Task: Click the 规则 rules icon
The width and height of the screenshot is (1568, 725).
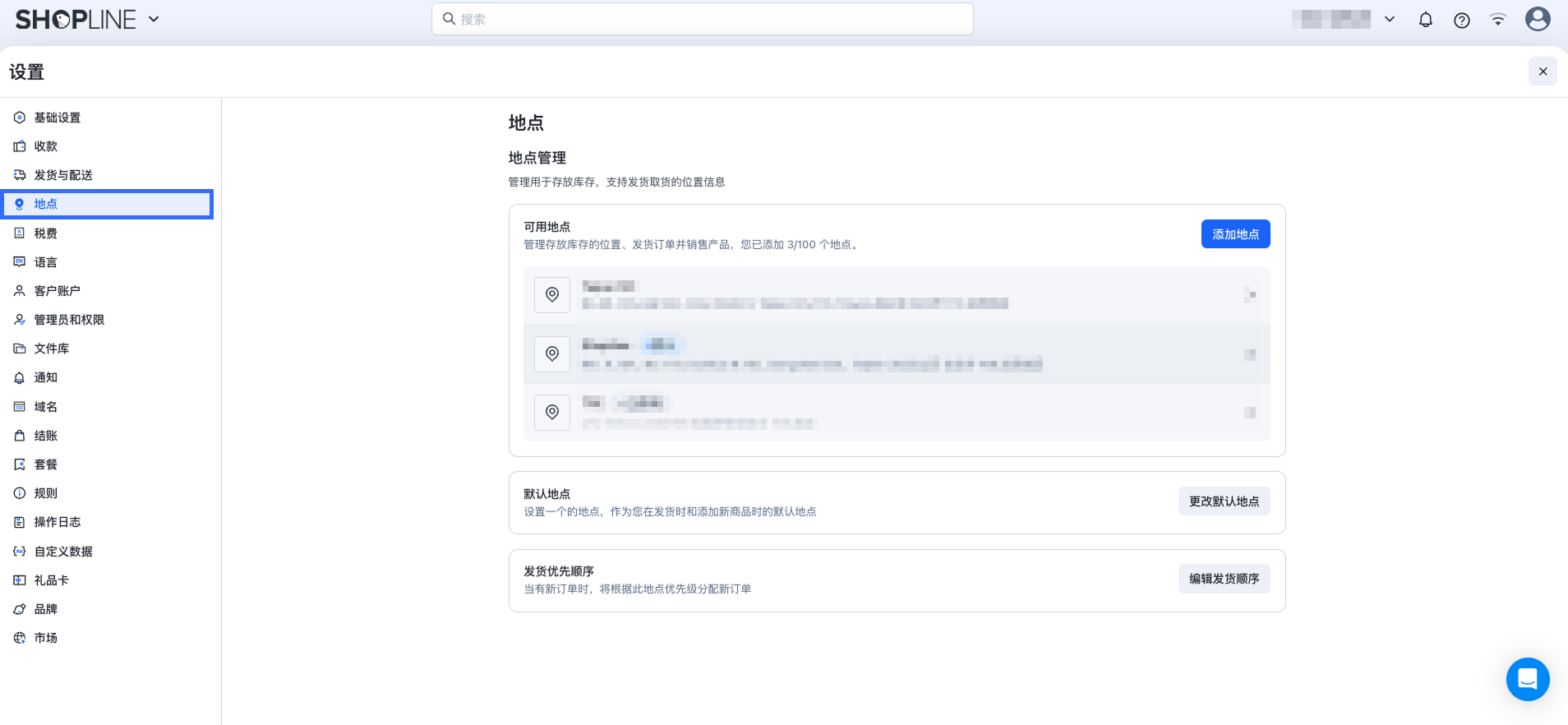Action: coord(20,493)
